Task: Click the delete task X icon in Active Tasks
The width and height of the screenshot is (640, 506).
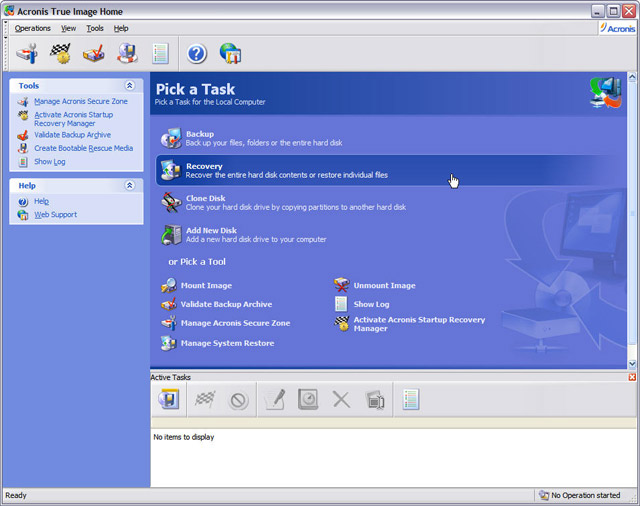Action: point(341,399)
